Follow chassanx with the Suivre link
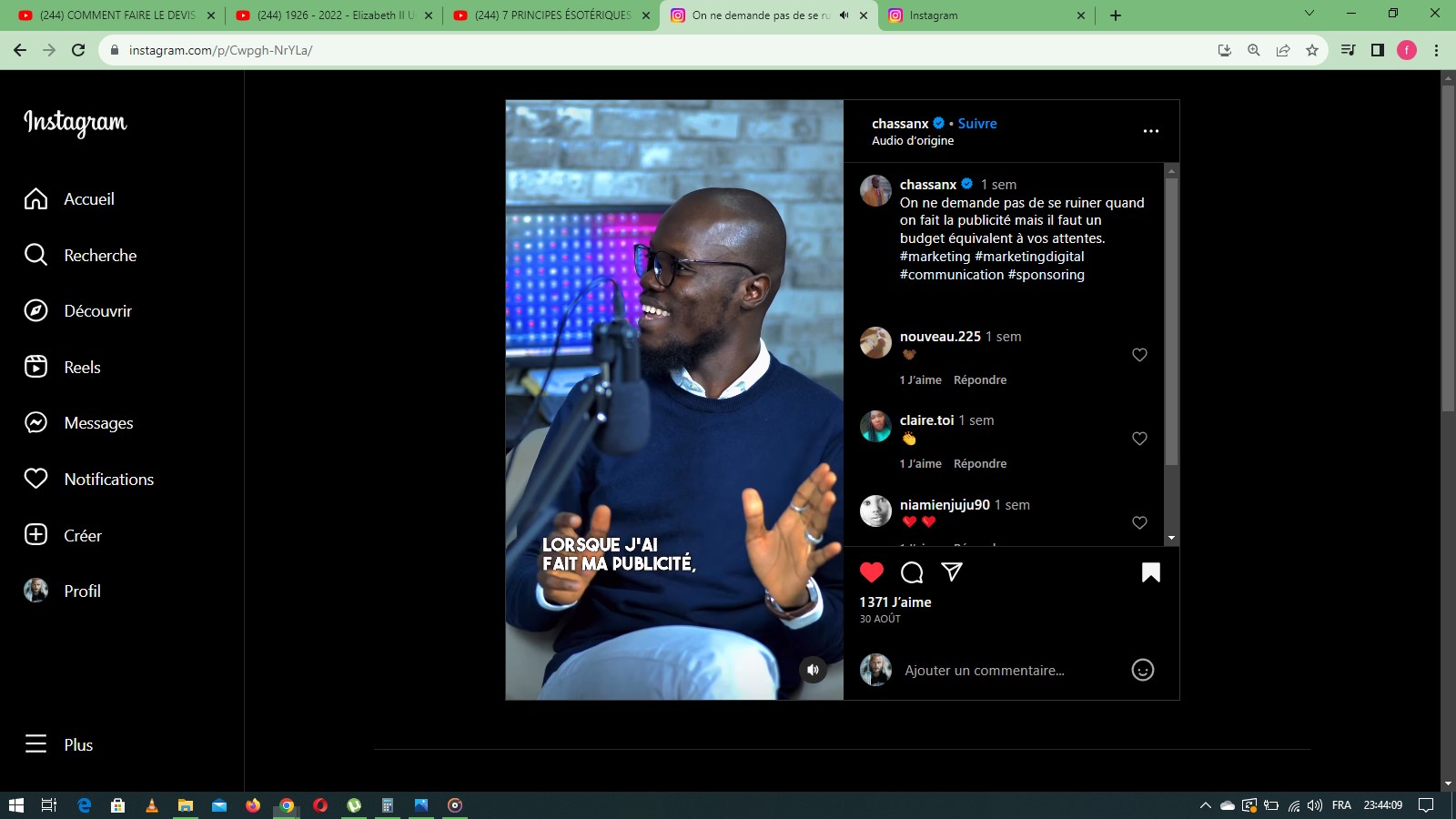The image size is (1456, 819). [976, 124]
